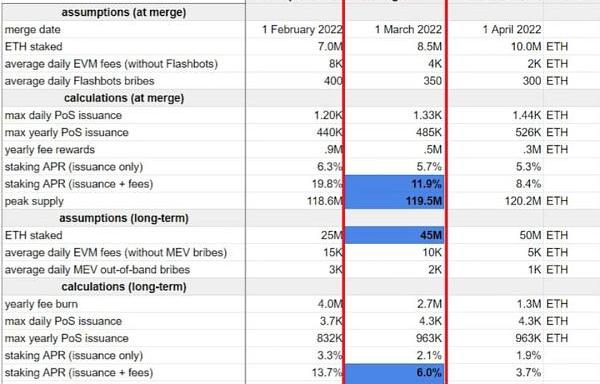Select the 1 March 2022 merge date cell

(x=395, y=29)
